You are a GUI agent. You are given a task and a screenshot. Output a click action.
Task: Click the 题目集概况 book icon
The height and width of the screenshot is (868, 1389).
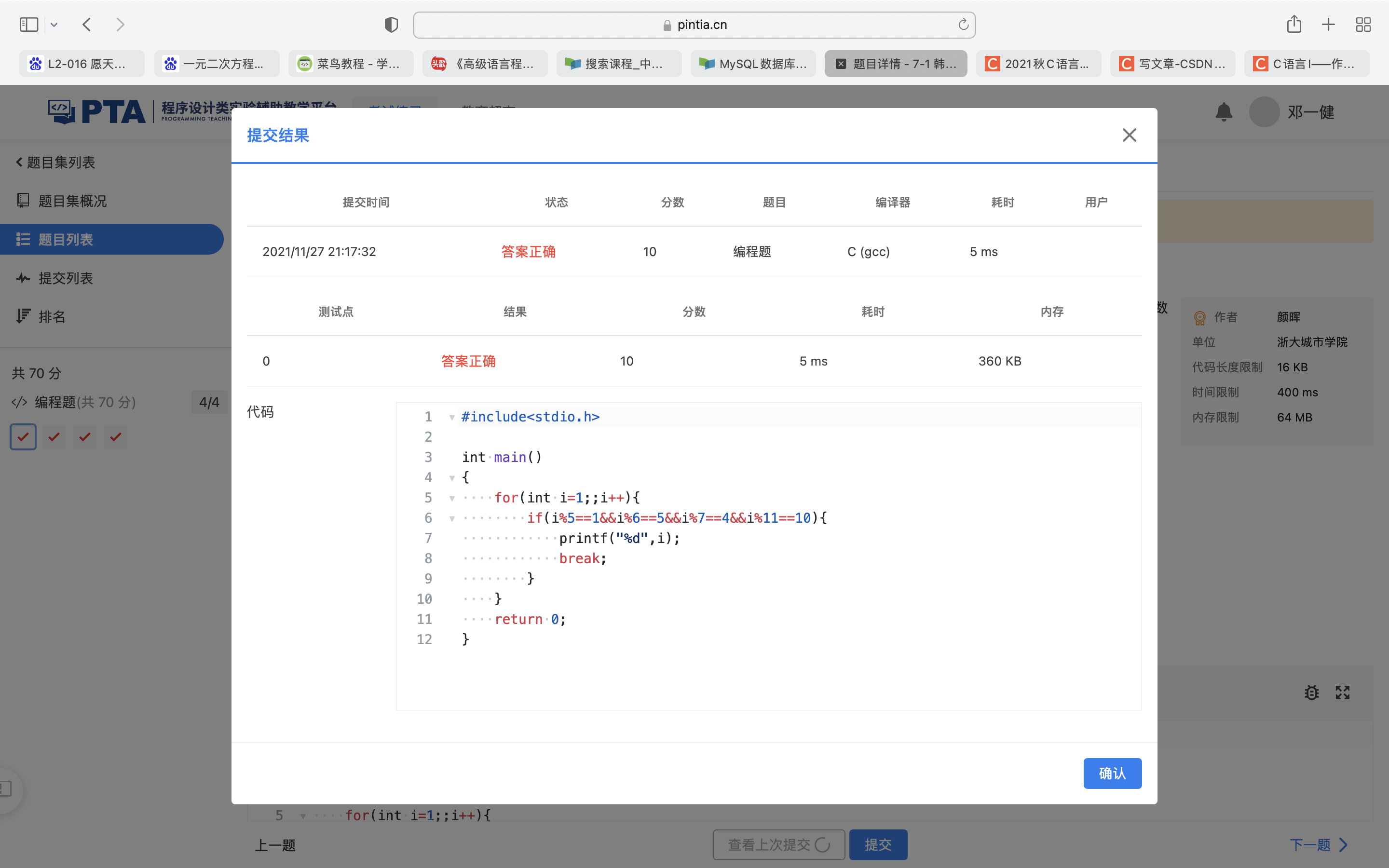coord(23,200)
